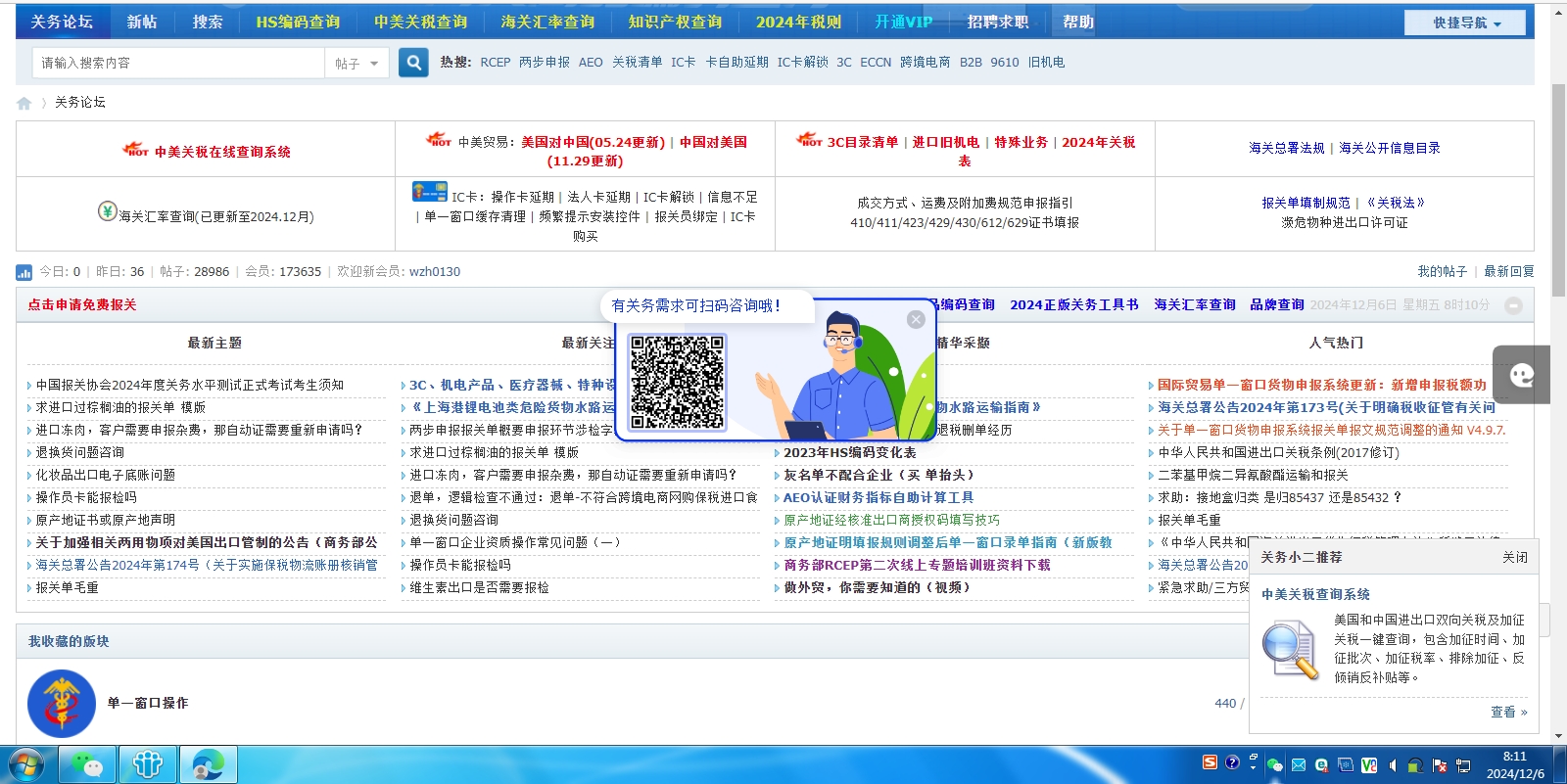
Task: Click the search content input field
Action: pos(179,63)
